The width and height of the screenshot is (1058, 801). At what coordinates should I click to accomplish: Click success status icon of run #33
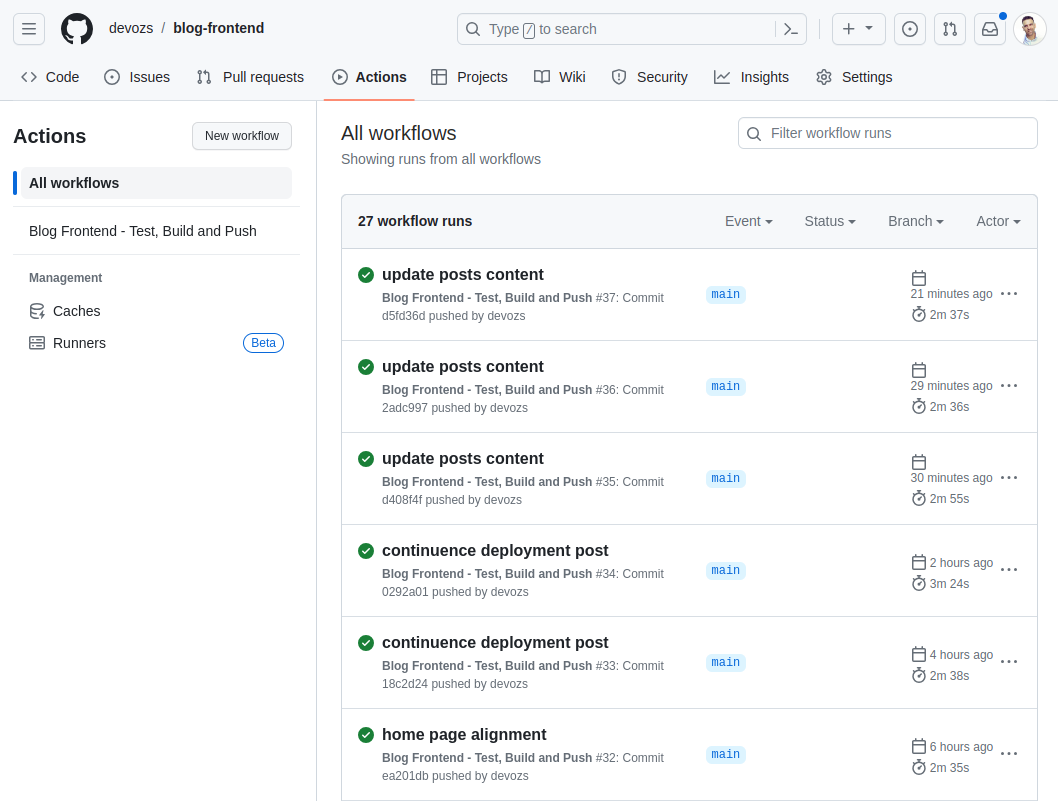point(366,642)
